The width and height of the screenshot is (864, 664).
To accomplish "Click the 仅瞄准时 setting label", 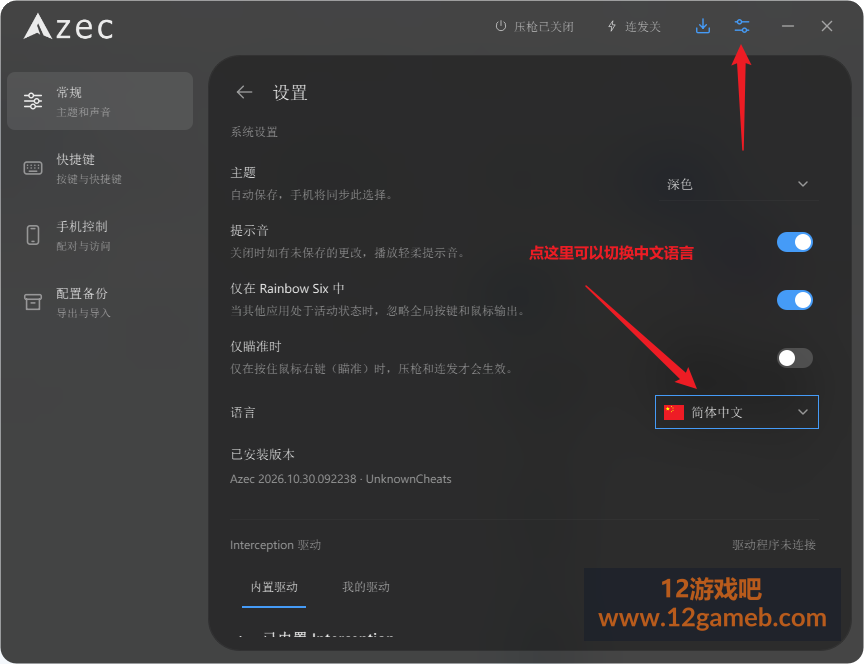I will pyautogui.click(x=256, y=347).
